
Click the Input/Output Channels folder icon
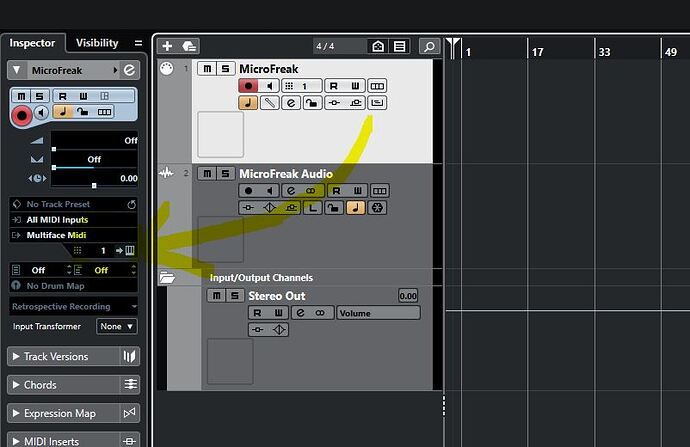point(167,277)
